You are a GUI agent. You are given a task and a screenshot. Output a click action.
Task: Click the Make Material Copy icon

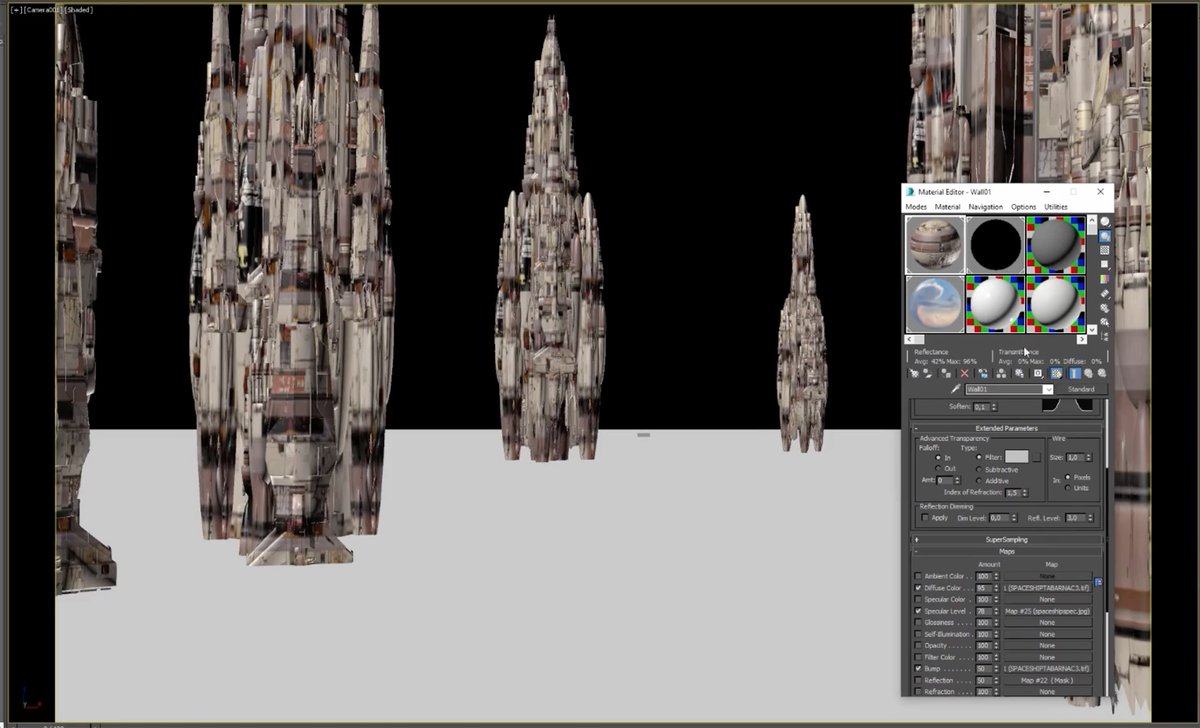point(982,373)
